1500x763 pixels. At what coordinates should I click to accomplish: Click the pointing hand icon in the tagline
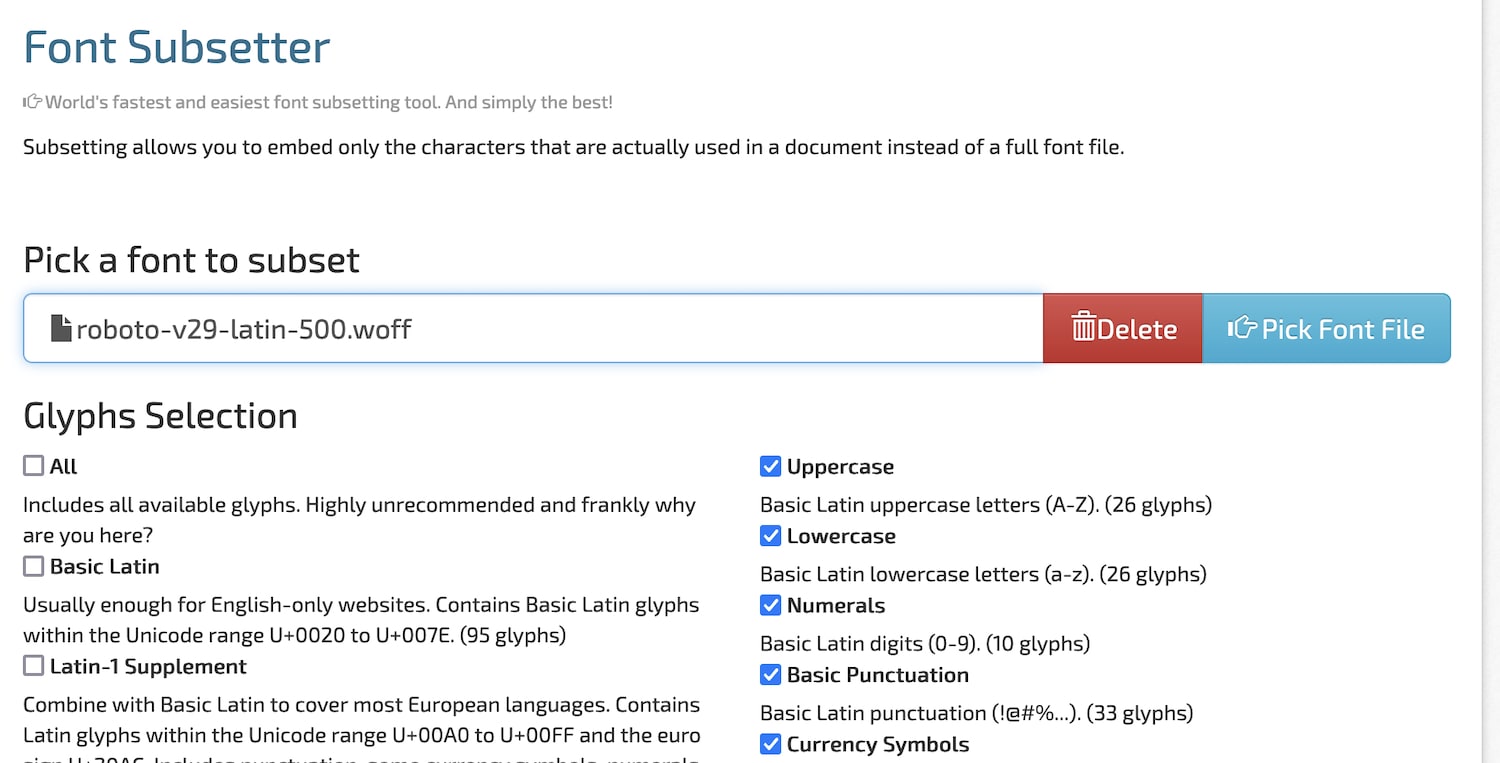tap(33, 102)
